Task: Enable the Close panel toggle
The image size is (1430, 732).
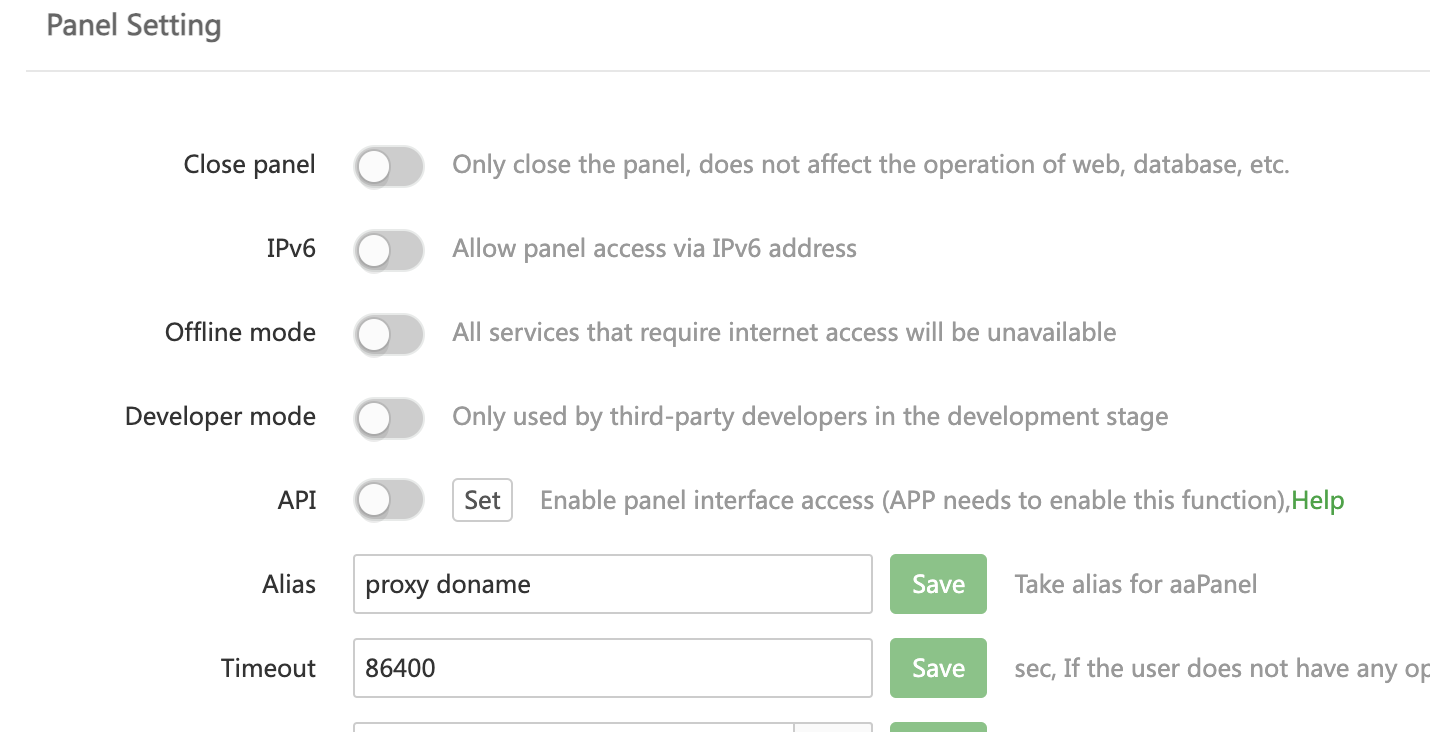Action: click(x=389, y=166)
